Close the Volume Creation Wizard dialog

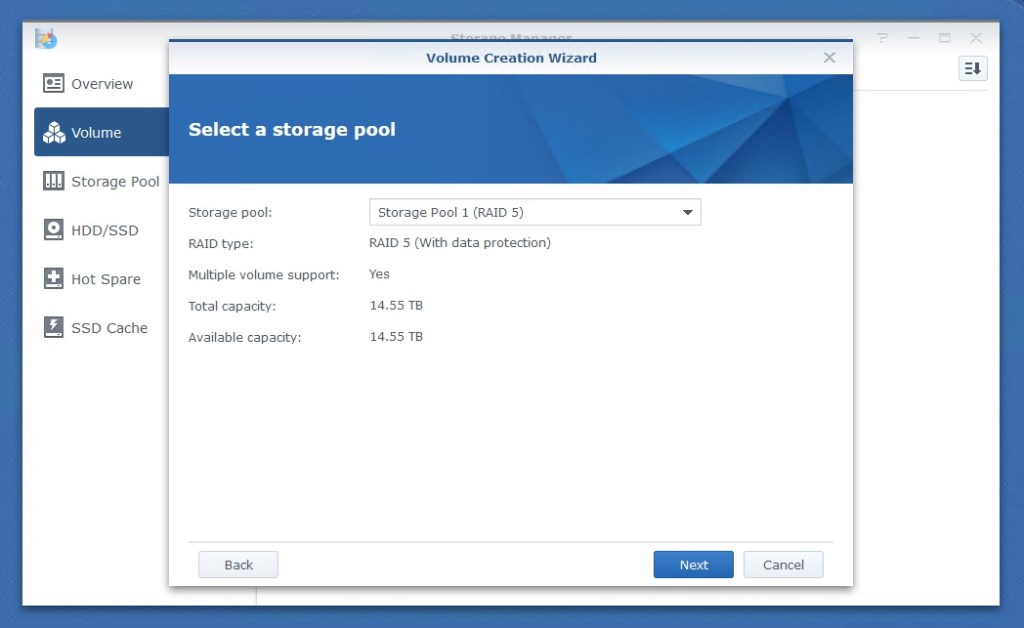829,58
